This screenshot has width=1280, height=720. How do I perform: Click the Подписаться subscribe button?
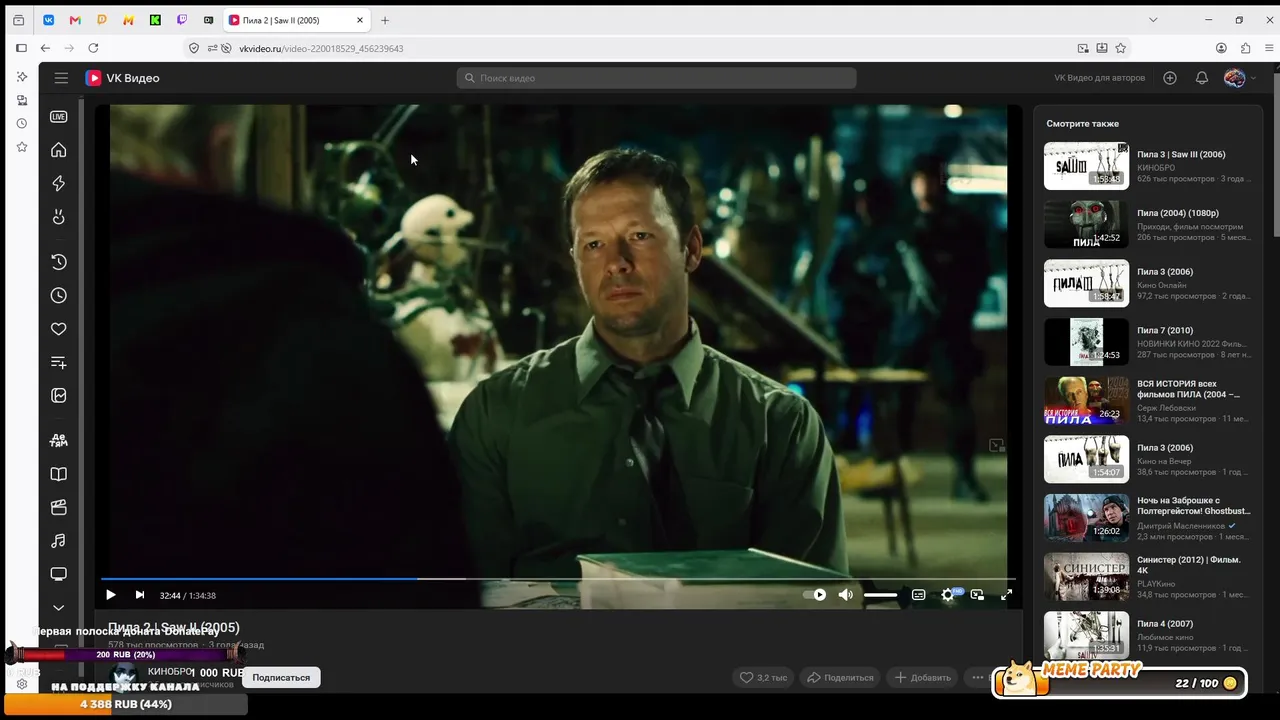point(281,677)
